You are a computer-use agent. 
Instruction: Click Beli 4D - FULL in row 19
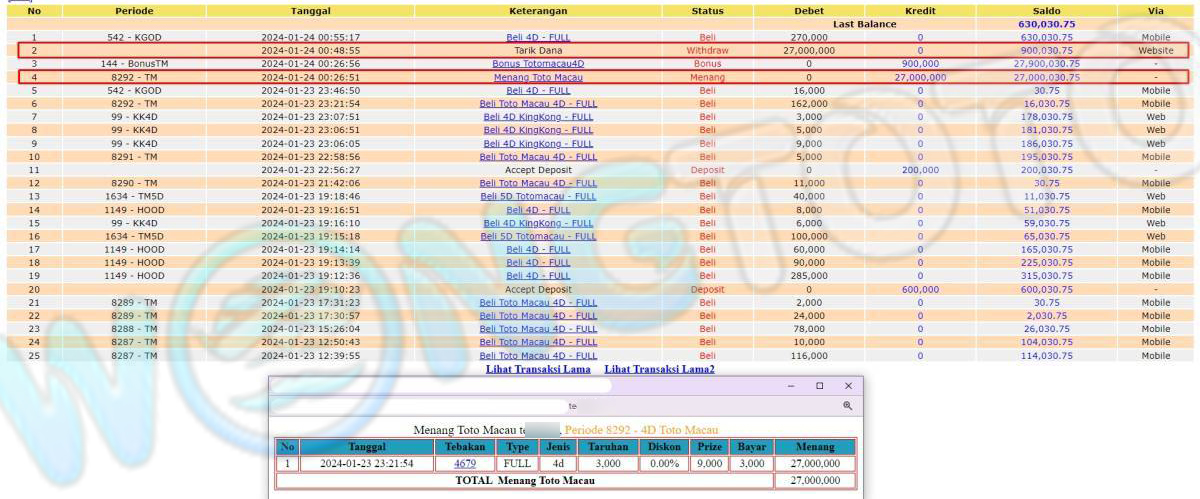[538, 276]
